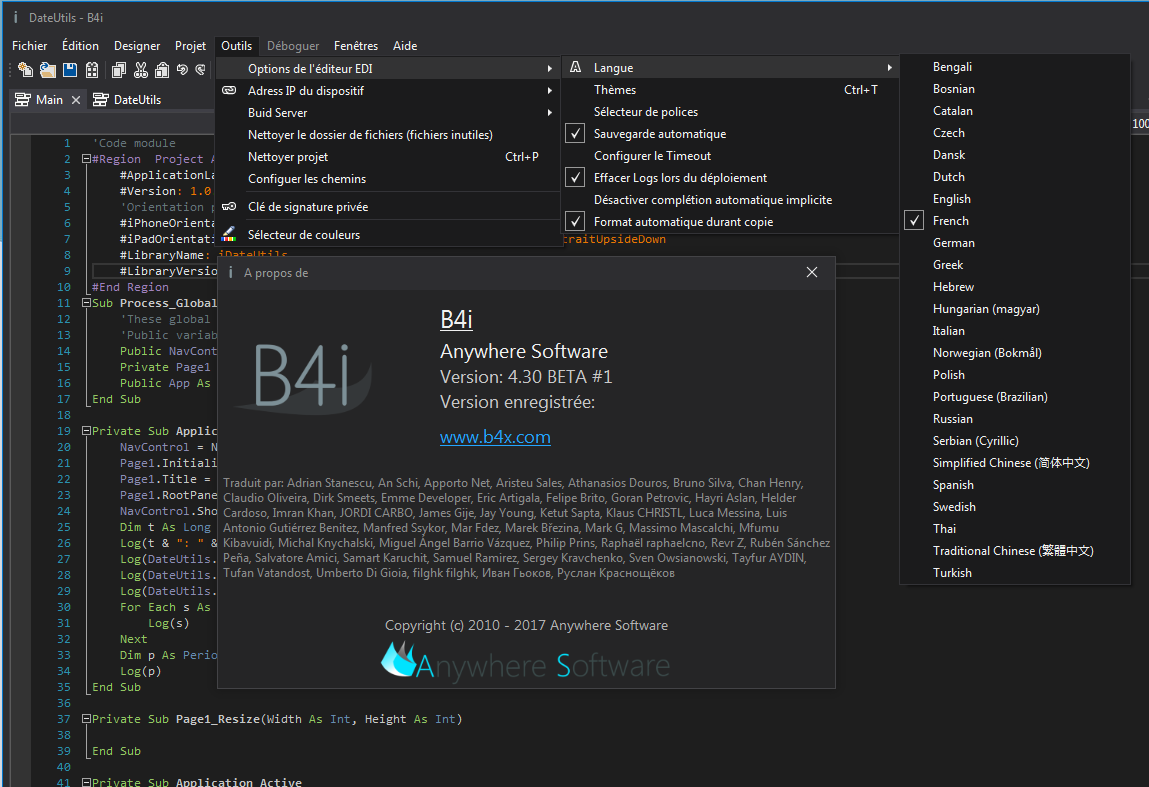Screen dimensions: 1149x787
Task: Choose Nettoyer le dossier de fichiers
Action: [x=388, y=134]
